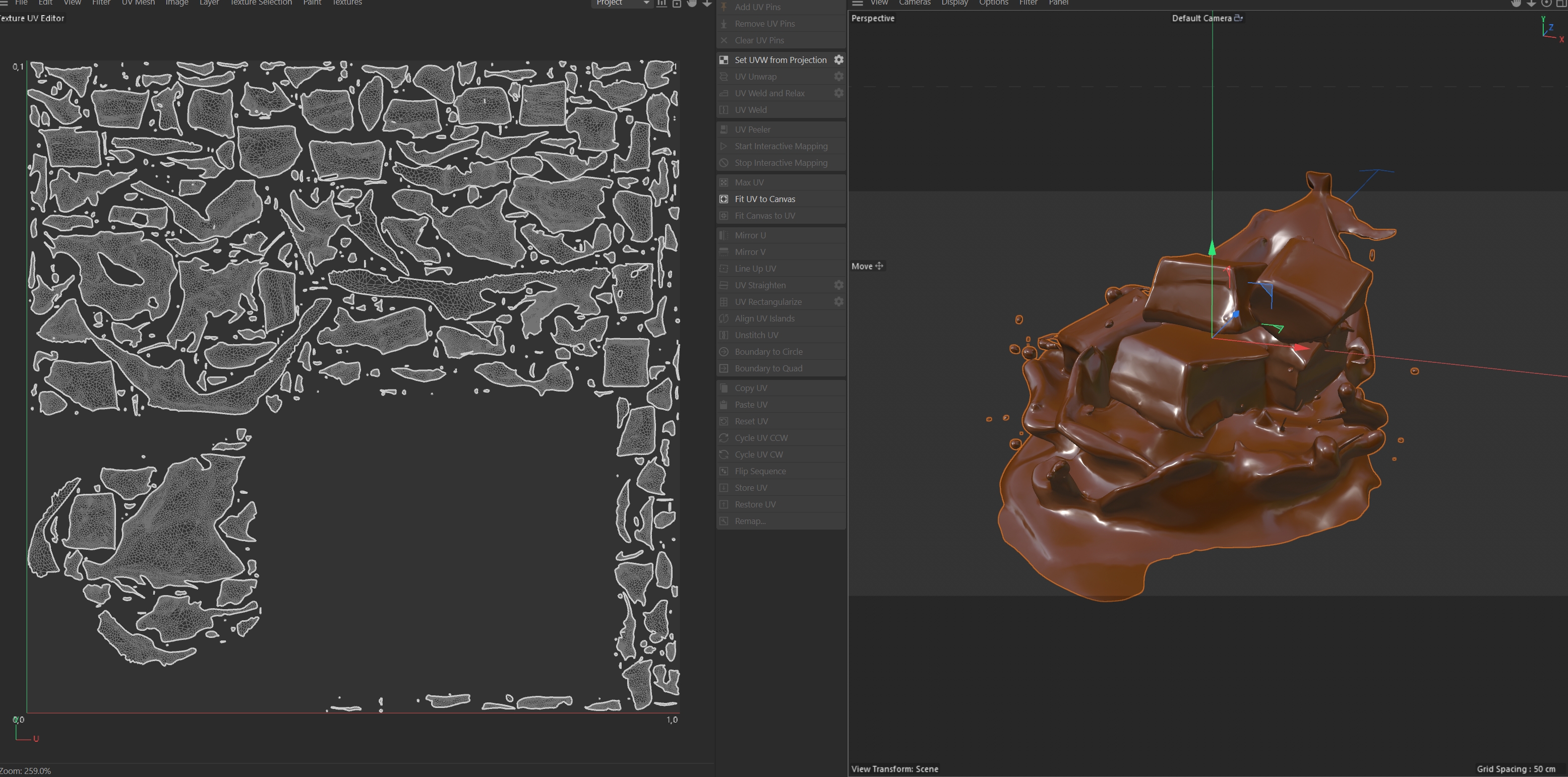Click the viewport rotate orbit icon
This screenshot has height=777, width=1568.
[x=1546, y=3]
